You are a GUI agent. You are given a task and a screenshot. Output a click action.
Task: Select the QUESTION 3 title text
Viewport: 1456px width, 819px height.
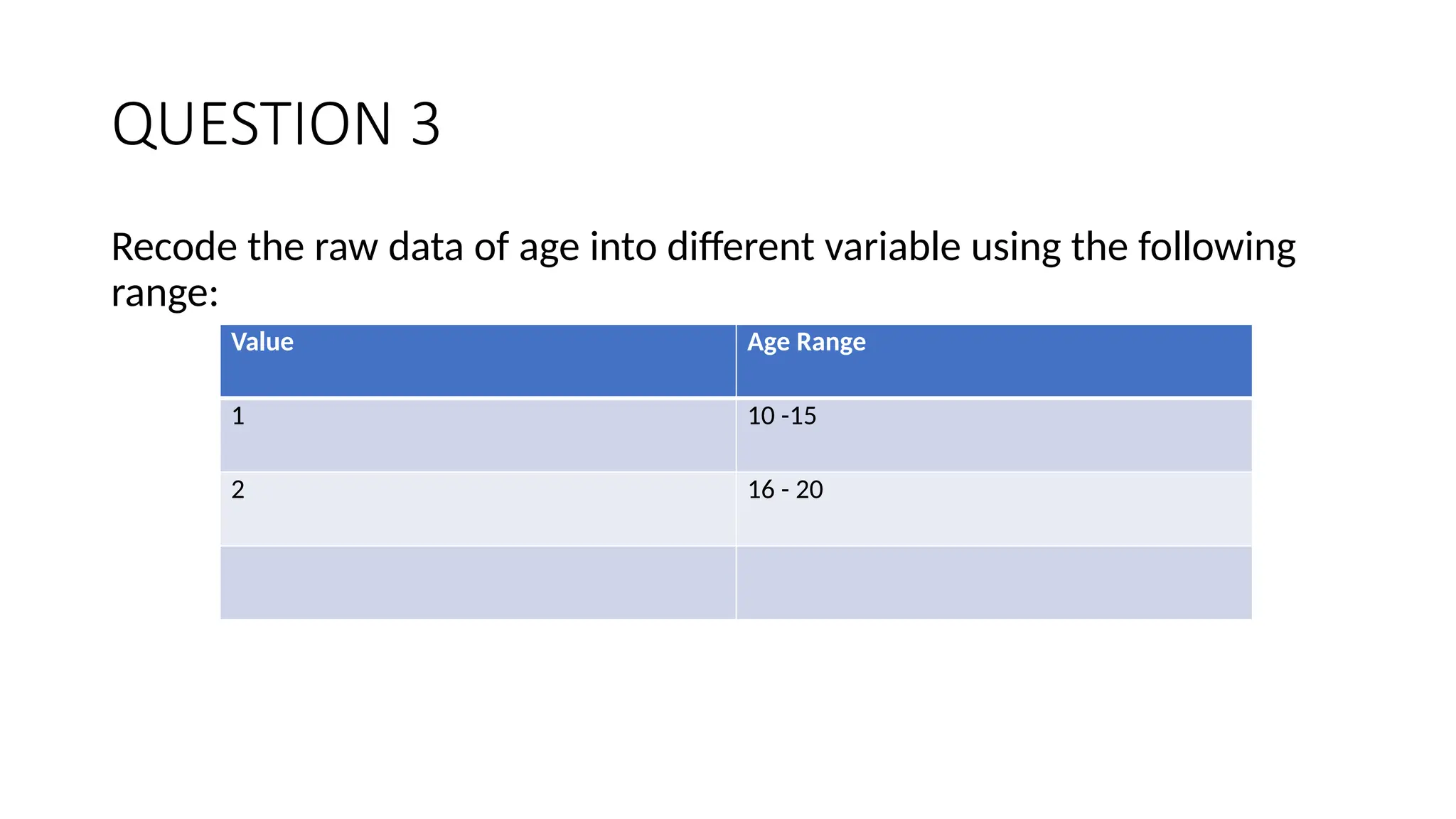click(276, 124)
